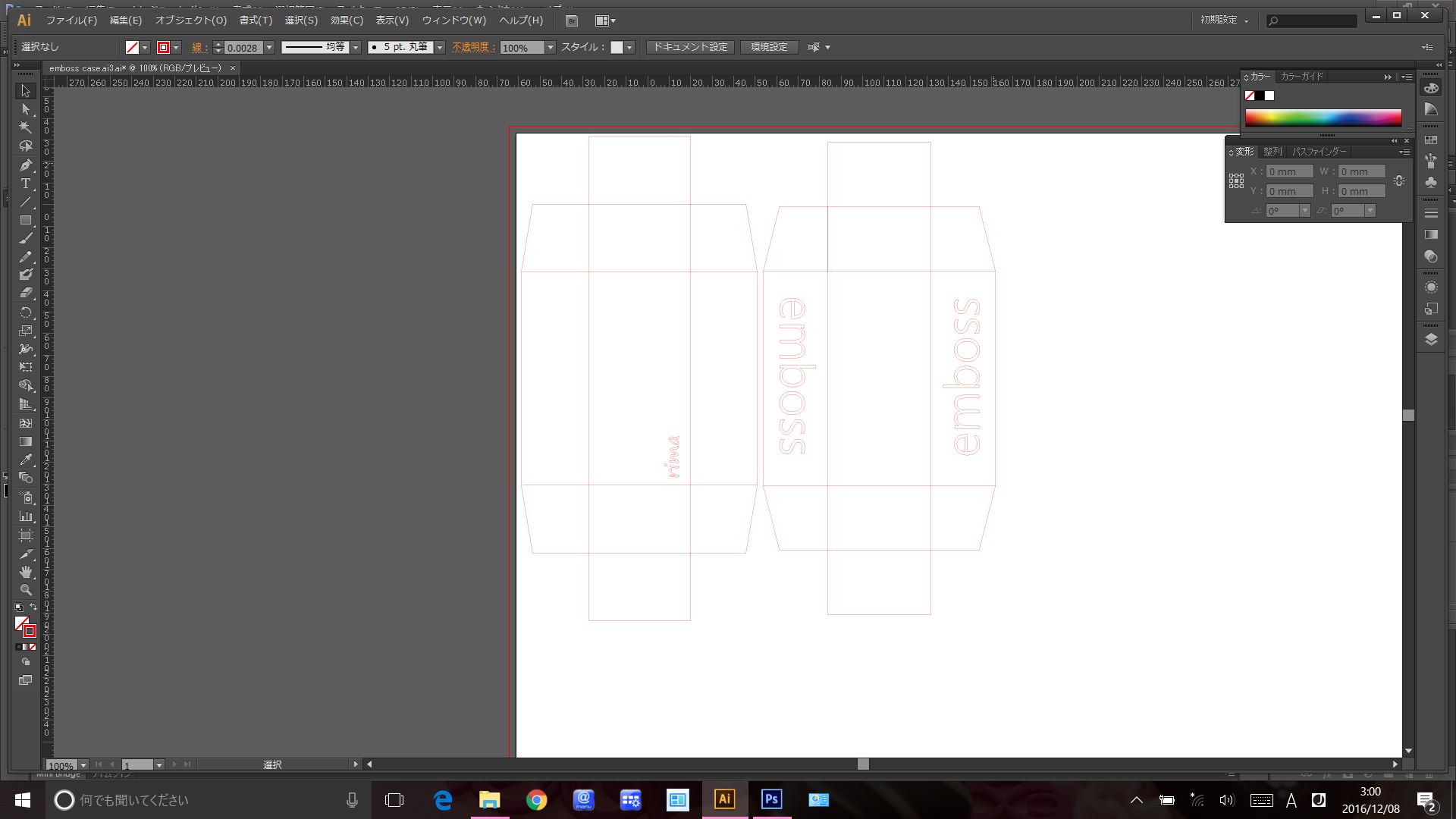Click the 環境設定 button
Screen dimensions: 1456x819
(x=769, y=47)
